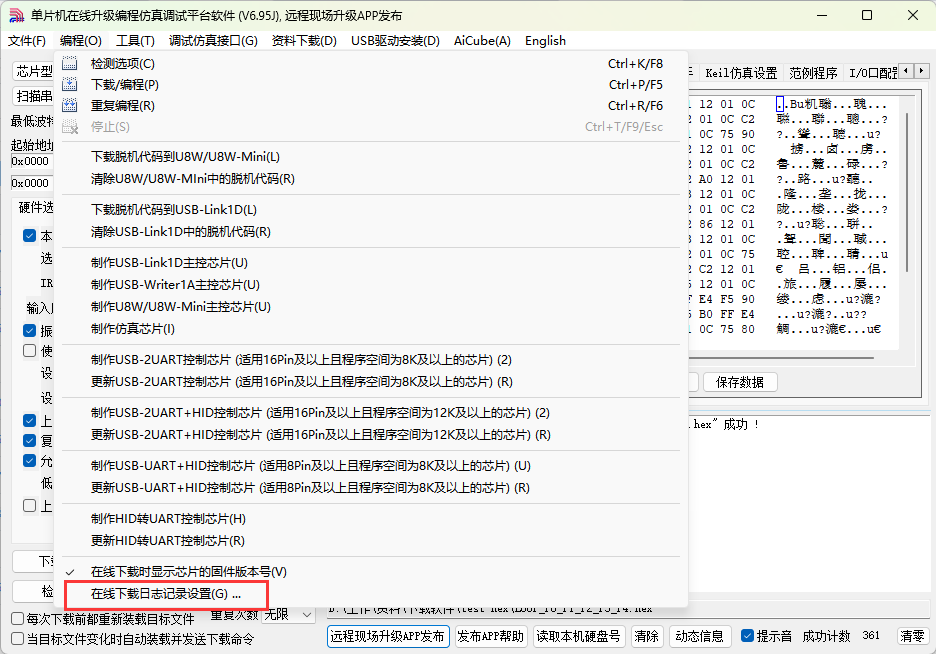The height and width of the screenshot is (654, 936).
Task: Open the USB驱动安装(D) menu
Action: [x=395, y=41]
